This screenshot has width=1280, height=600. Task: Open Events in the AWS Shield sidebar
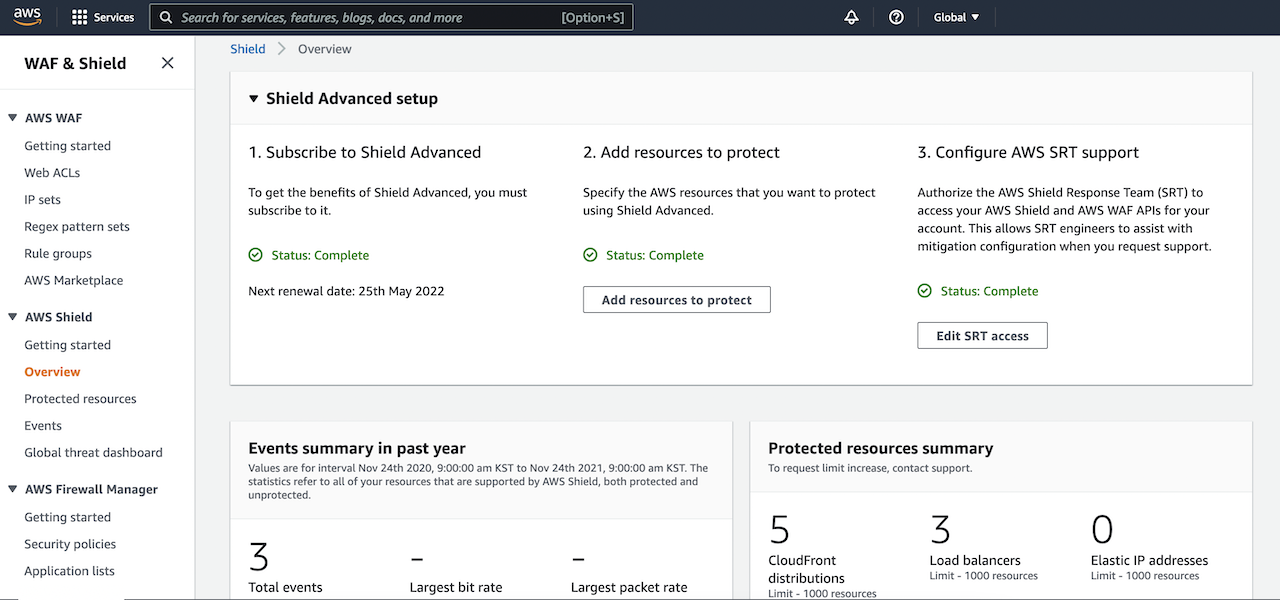click(43, 425)
